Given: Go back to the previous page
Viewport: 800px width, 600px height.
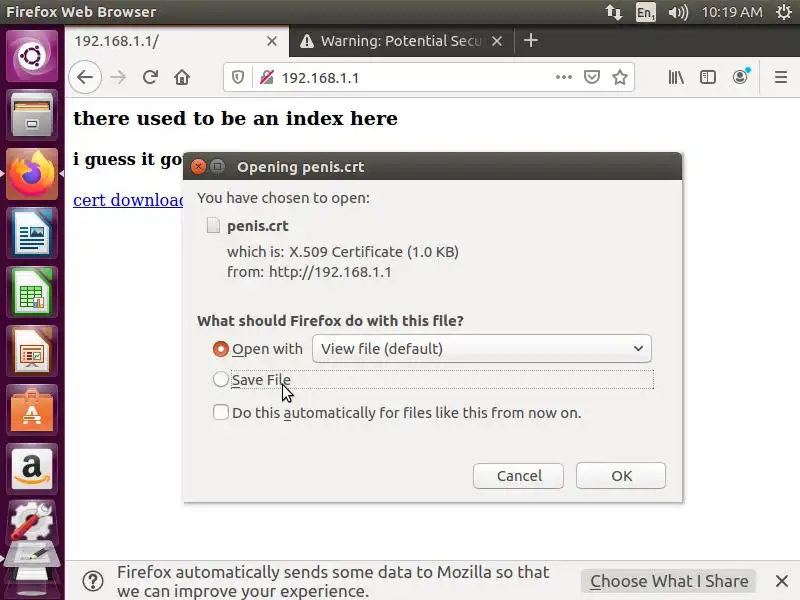Looking at the screenshot, I should (85, 77).
